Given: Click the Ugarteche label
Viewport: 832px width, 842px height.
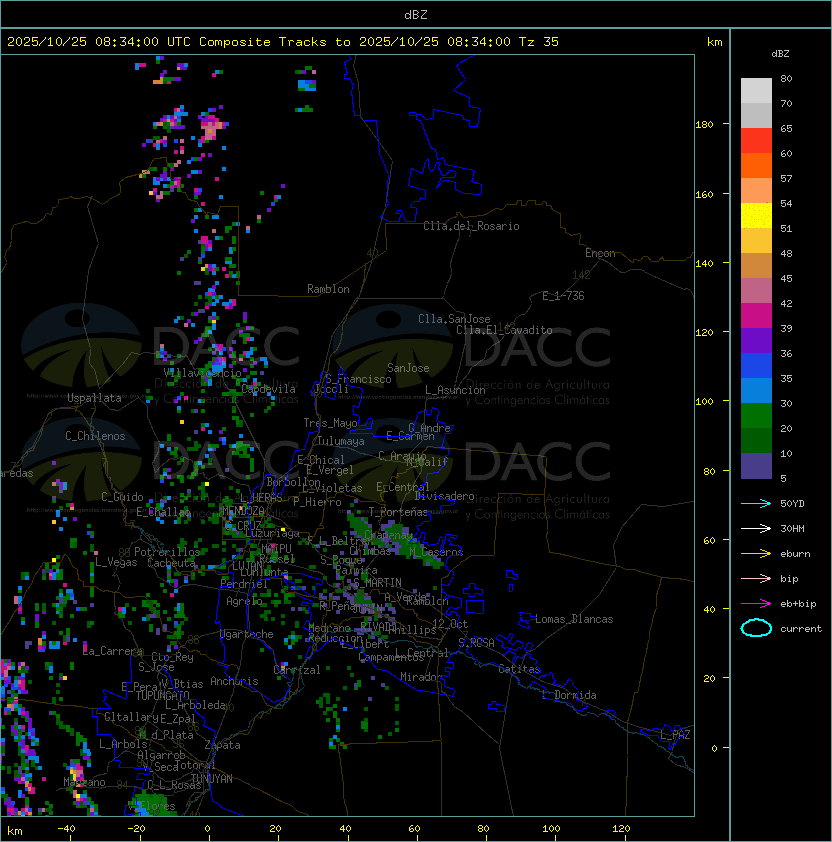Looking at the screenshot, I should (247, 634).
